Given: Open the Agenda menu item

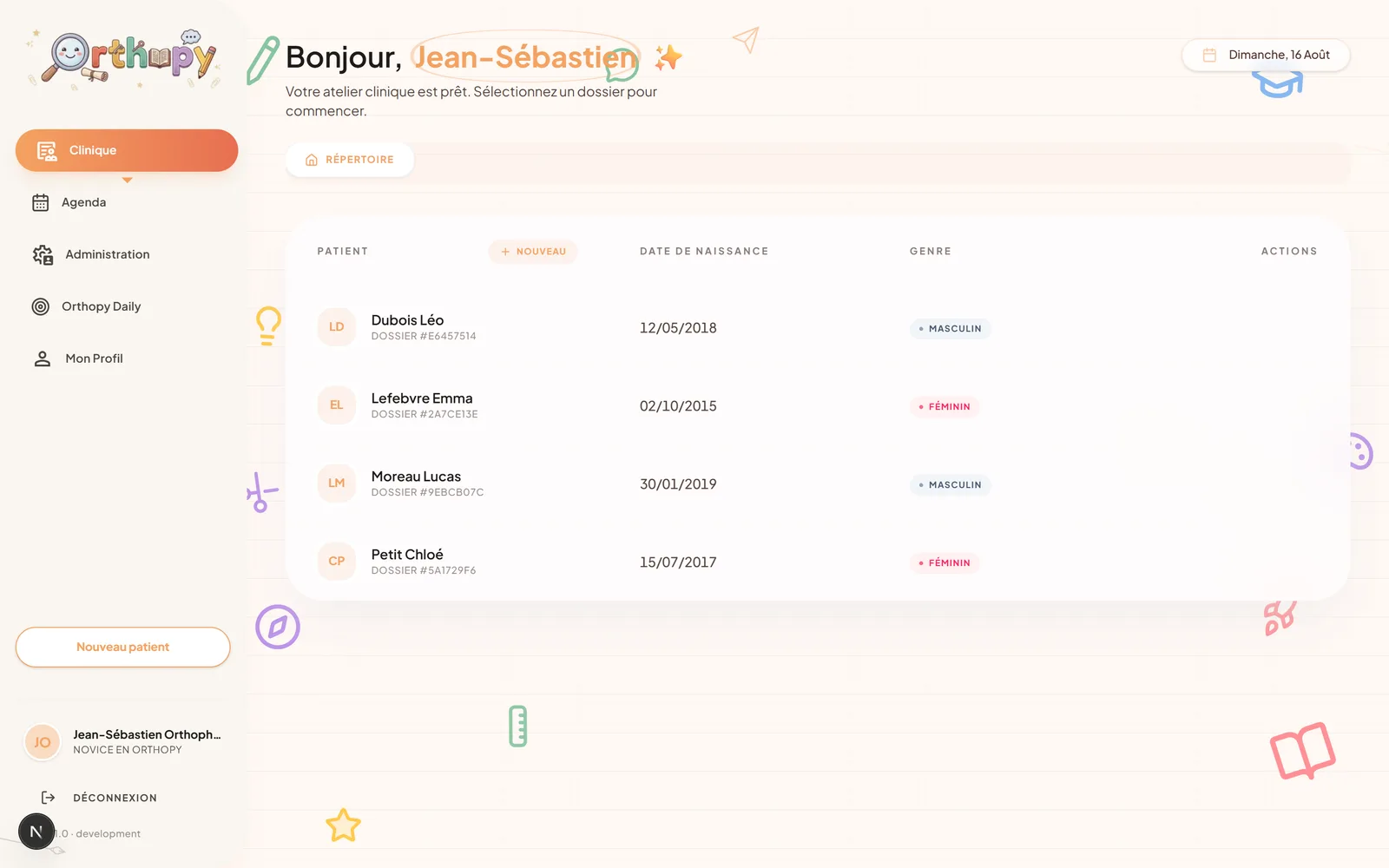Looking at the screenshot, I should click(x=127, y=202).
